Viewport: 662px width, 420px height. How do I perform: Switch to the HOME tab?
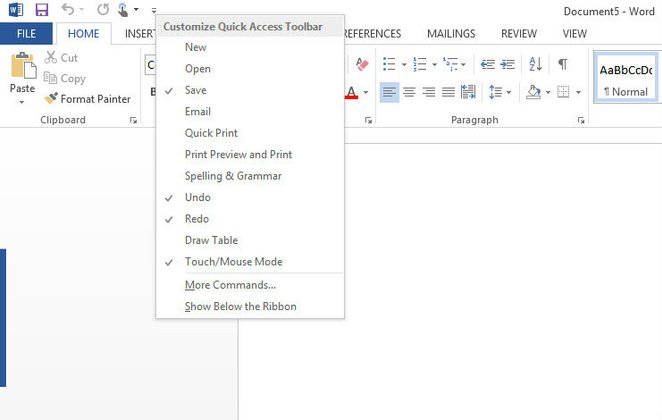pyautogui.click(x=84, y=34)
